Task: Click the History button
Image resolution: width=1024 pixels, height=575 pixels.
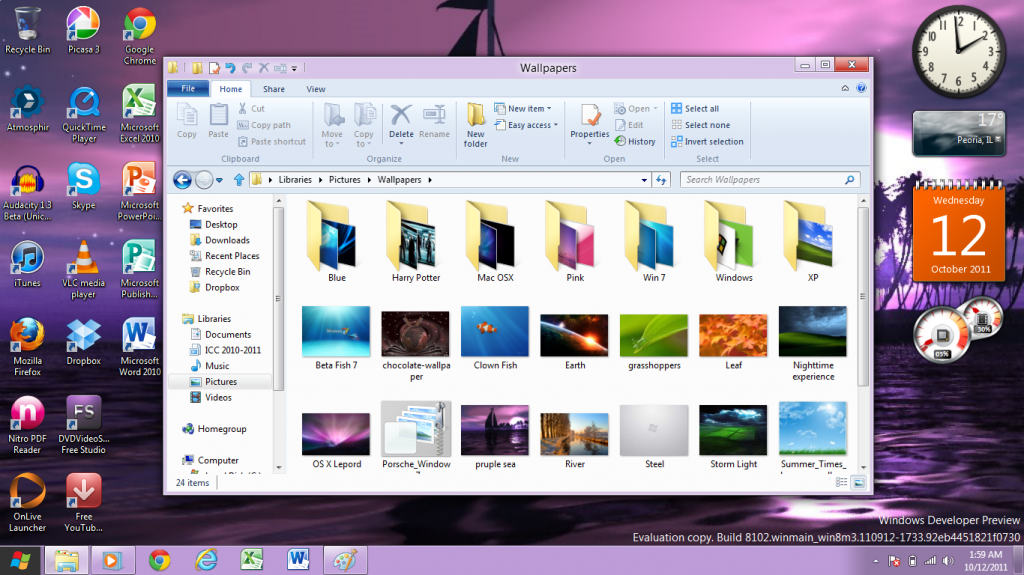Action: (x=635, y=141)
